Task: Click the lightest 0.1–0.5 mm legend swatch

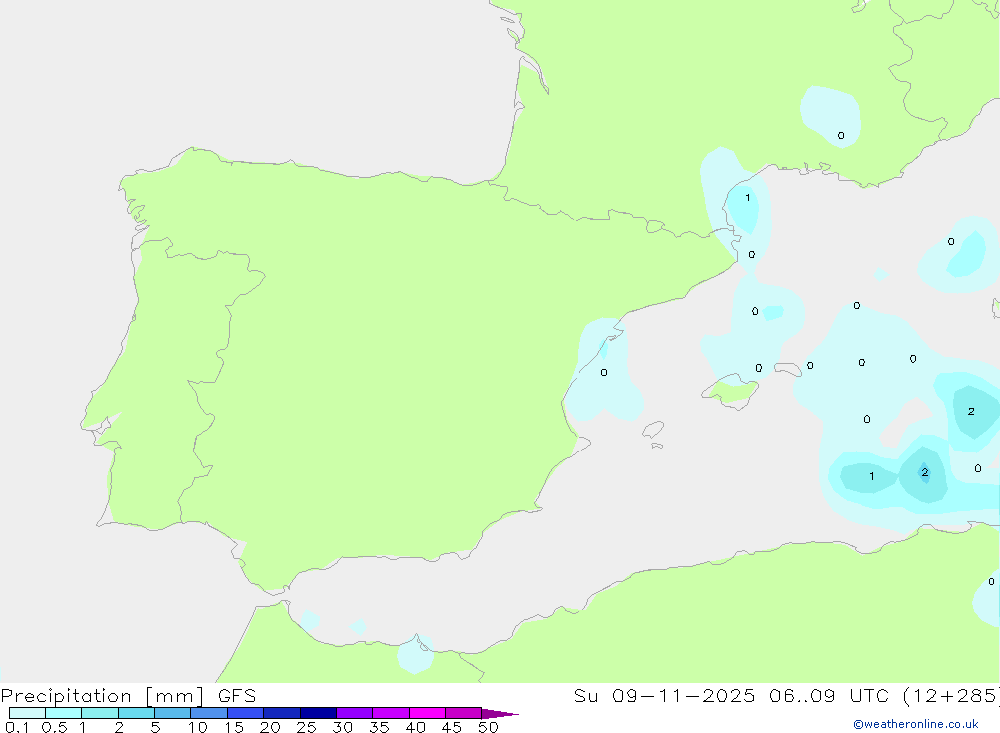Action: coord(27,713)
